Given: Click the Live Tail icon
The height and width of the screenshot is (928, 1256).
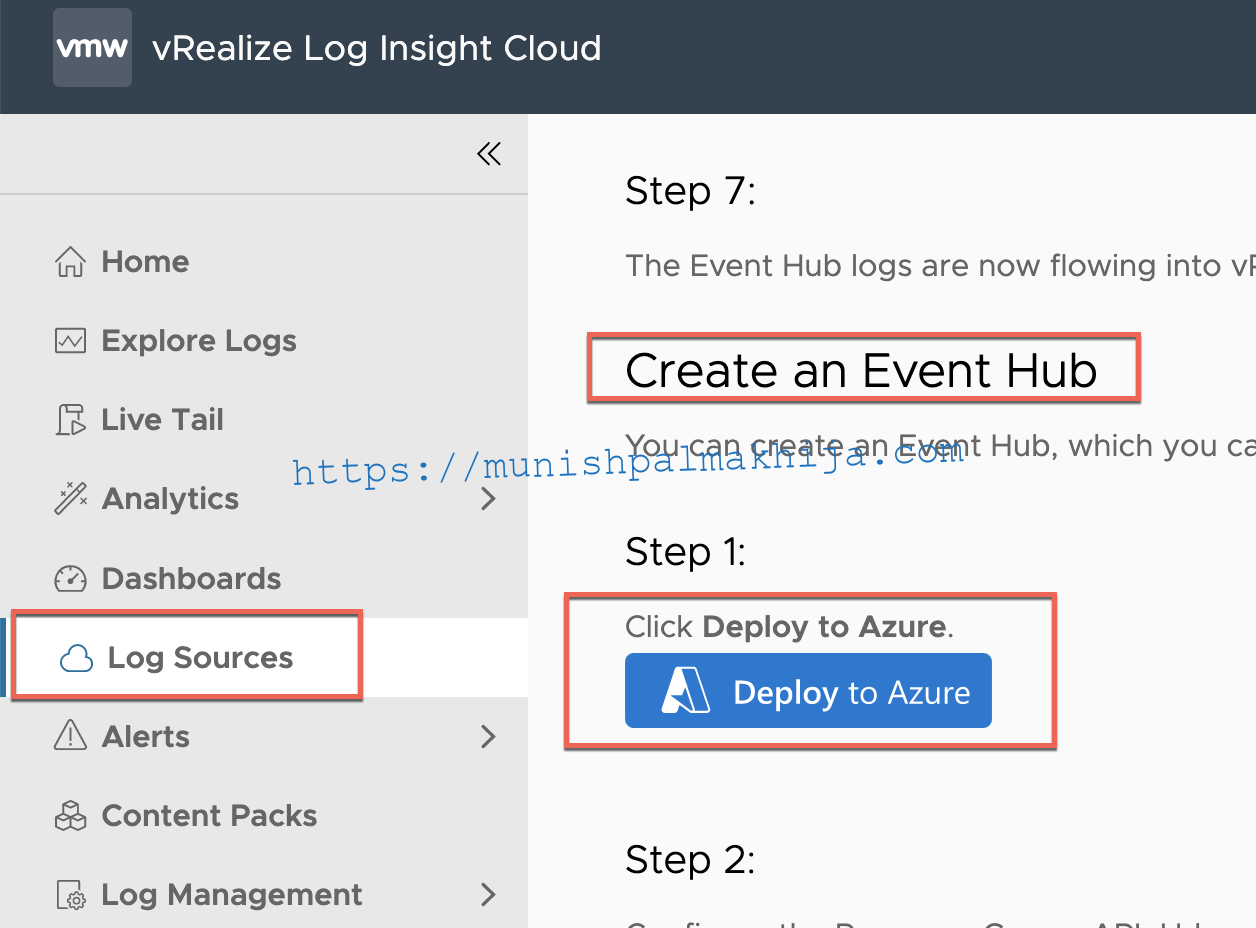Looking at the screenshot, I should pyautogui.click(x=70, y=420).
